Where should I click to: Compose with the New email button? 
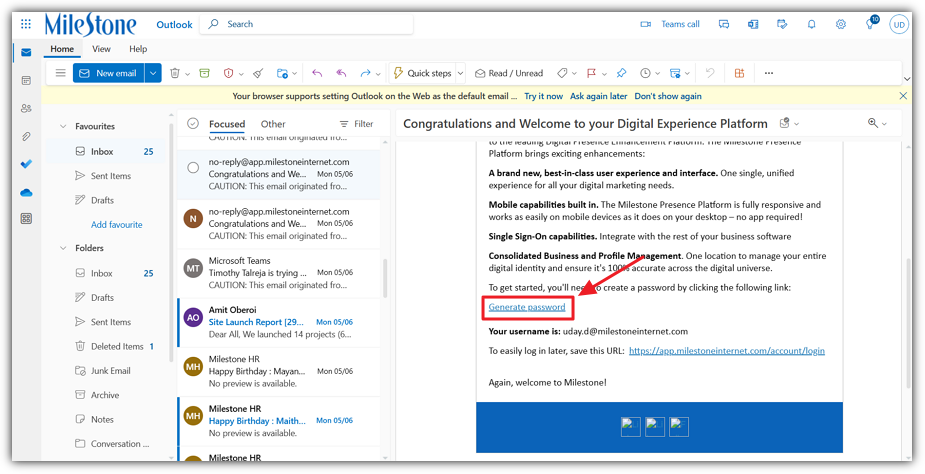point(109,73)
